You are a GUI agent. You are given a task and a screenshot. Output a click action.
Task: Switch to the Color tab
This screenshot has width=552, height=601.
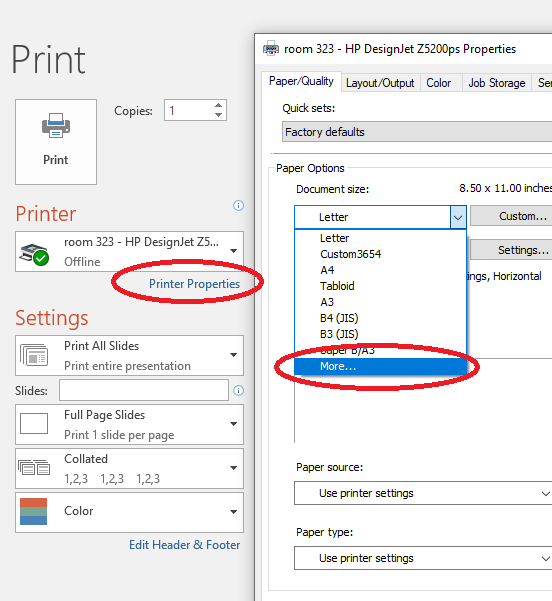tap(439, 83)
